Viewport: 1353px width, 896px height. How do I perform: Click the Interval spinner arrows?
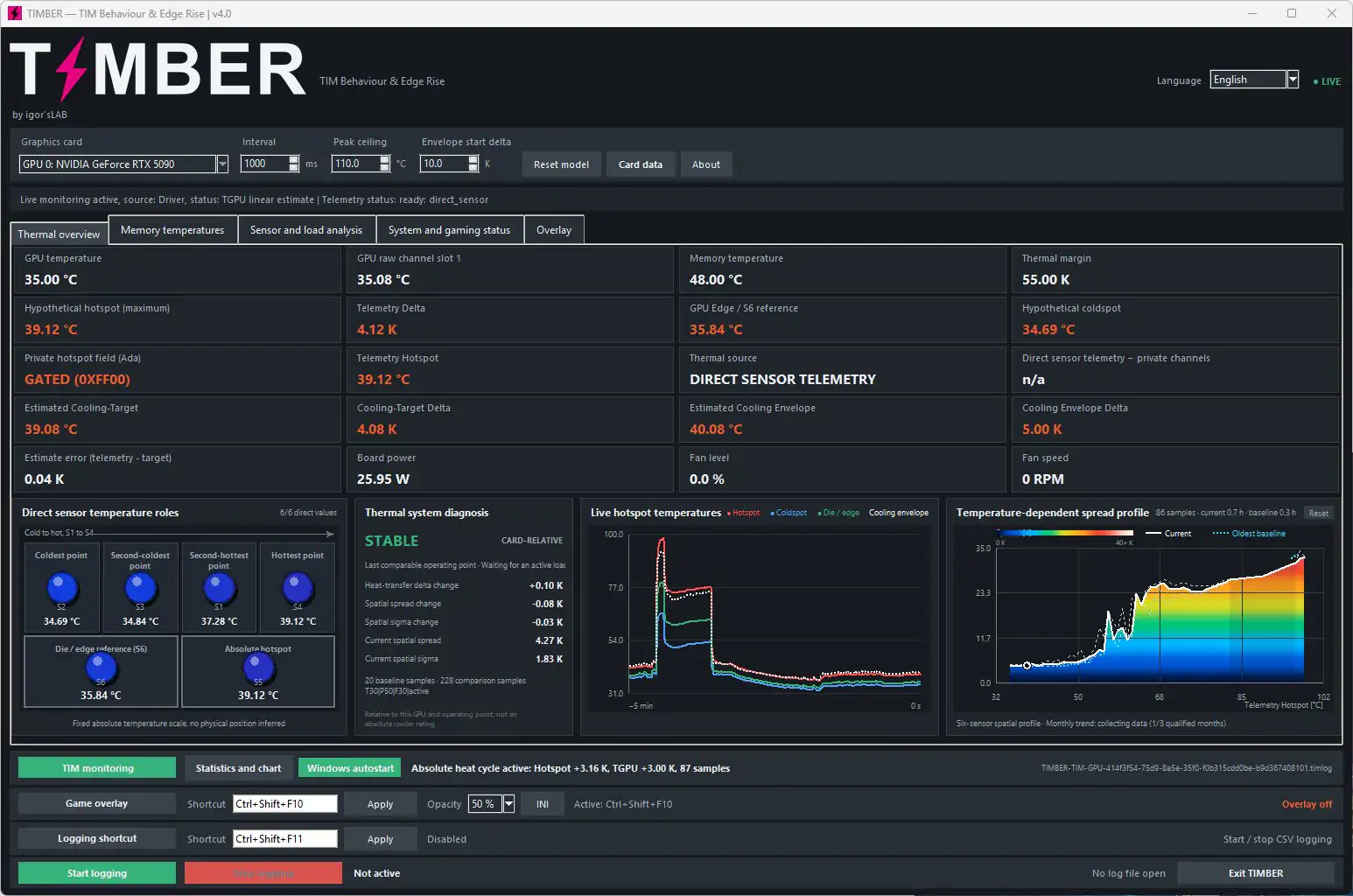tap(293, 164)
